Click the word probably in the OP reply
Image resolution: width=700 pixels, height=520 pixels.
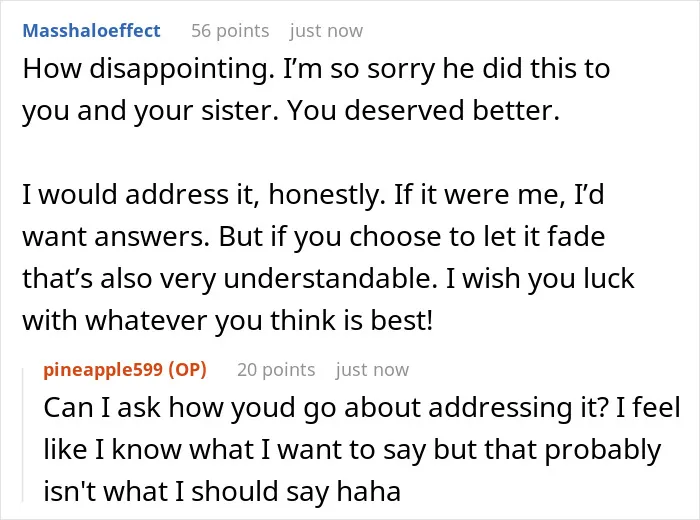603,449
